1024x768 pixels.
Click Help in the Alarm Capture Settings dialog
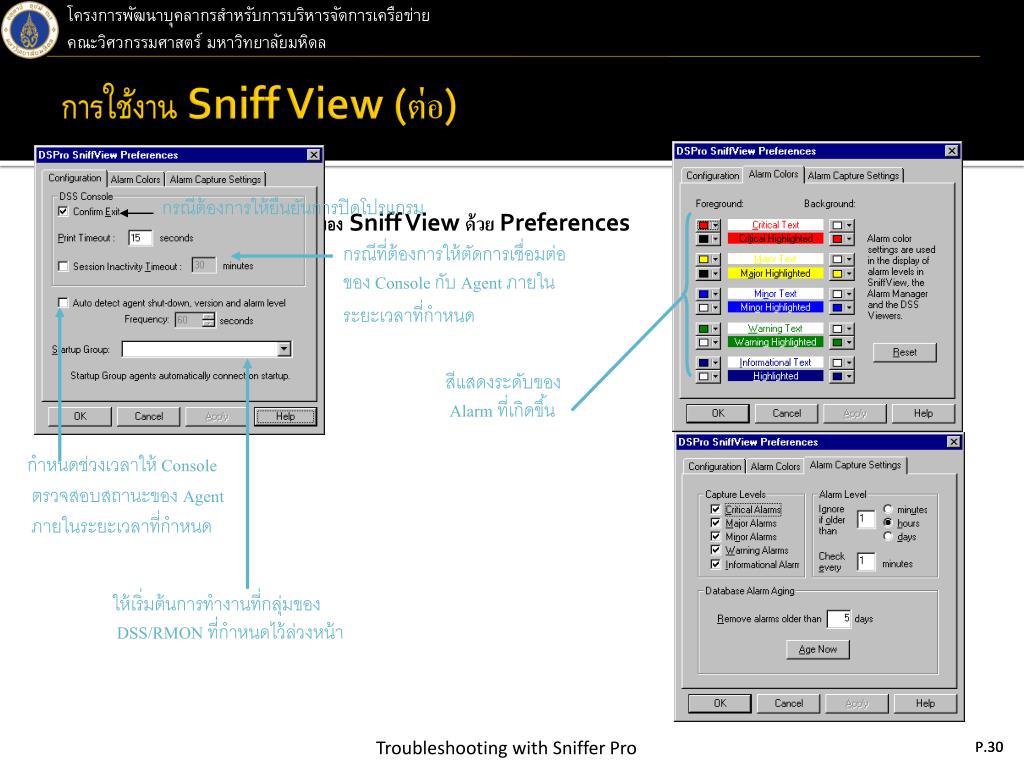(925, 703)
